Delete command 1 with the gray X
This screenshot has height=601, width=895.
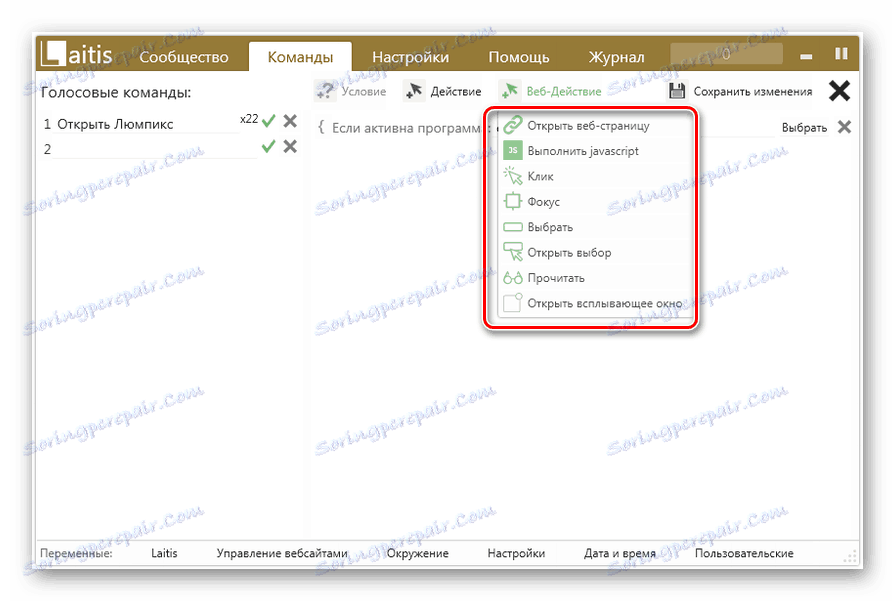click(290, 121)
